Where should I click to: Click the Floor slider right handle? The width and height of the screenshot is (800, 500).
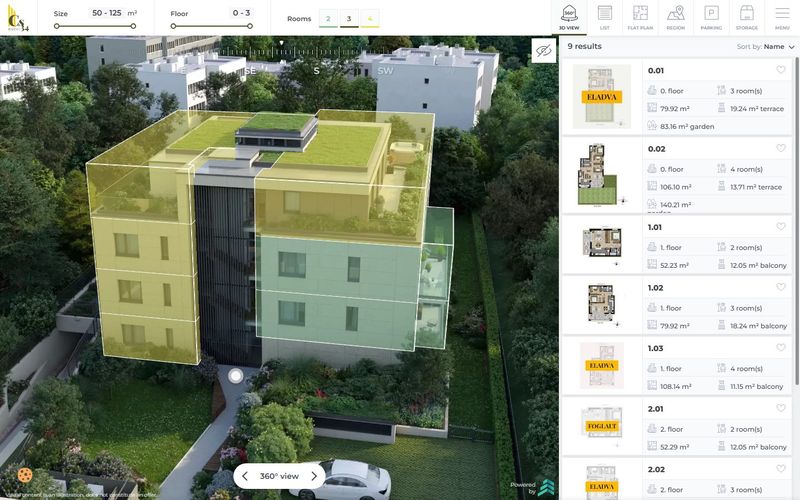click(x=250, y=26)
